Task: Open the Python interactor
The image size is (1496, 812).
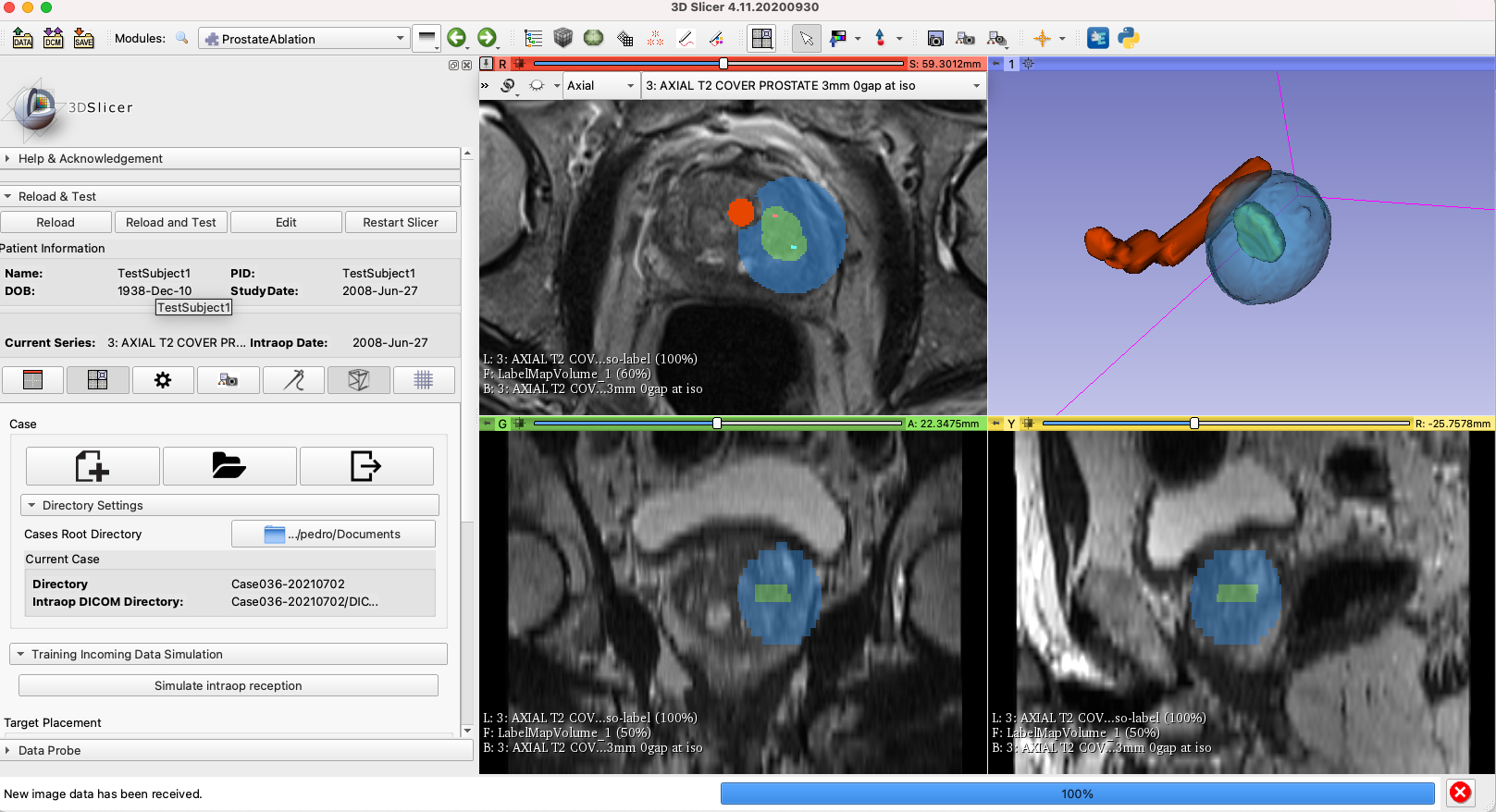Action: [1128, 38]
